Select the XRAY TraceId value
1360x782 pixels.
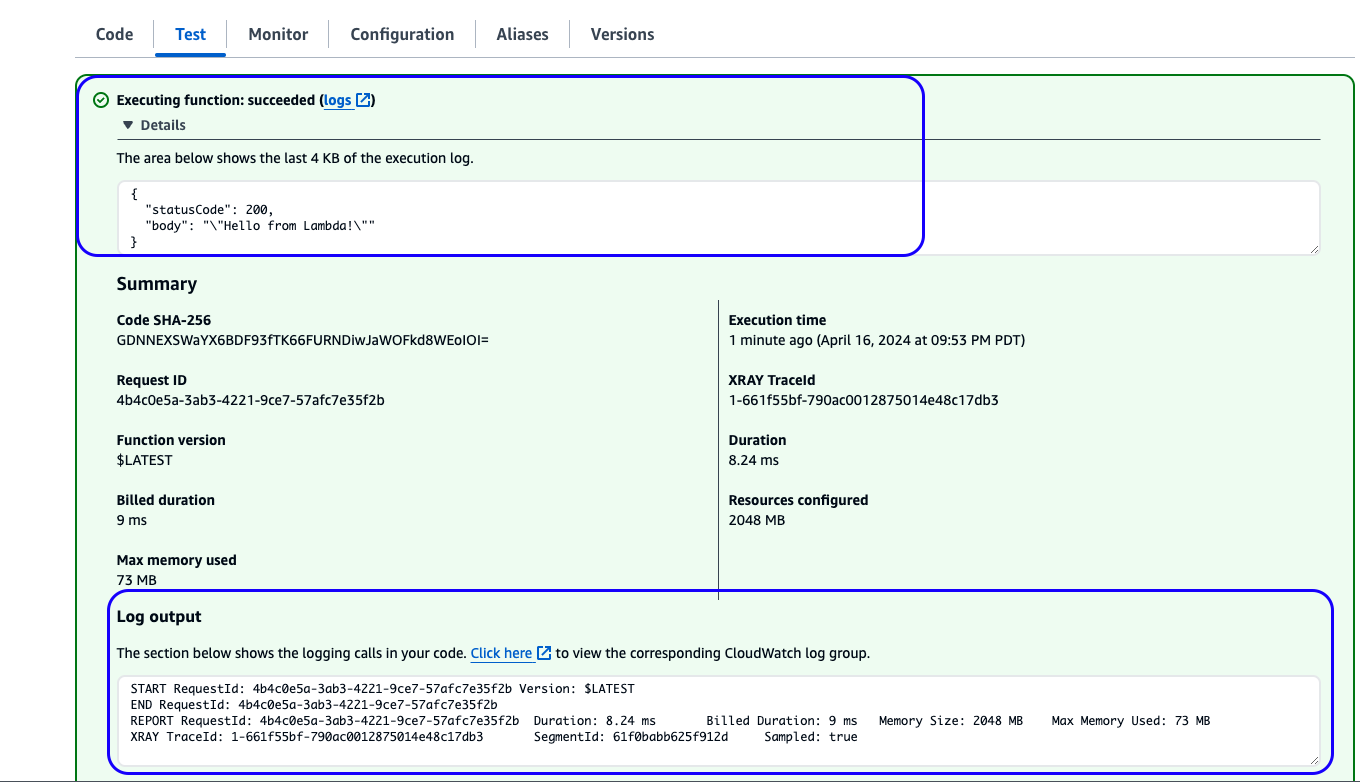click(864, 400)
